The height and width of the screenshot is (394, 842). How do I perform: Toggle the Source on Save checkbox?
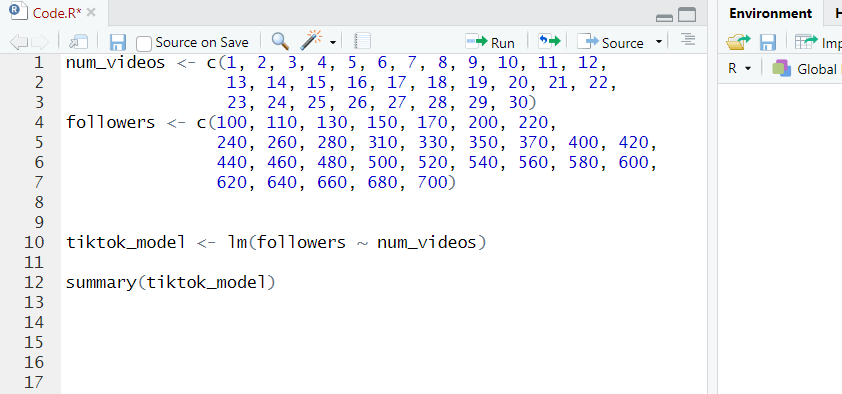tap(143, 42)
